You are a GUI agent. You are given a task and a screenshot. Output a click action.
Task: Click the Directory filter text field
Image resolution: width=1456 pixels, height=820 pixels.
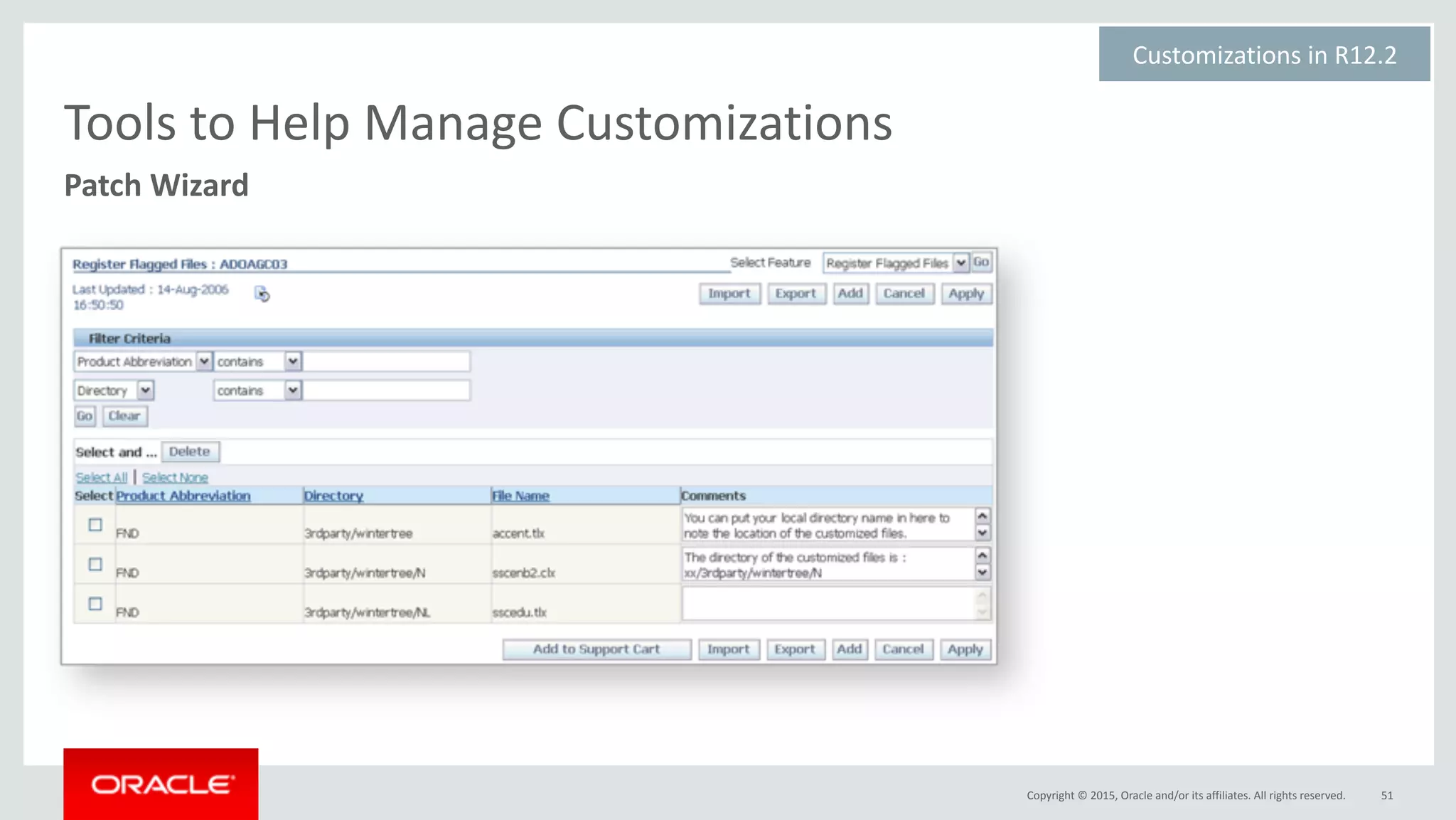tap(386, 390)
